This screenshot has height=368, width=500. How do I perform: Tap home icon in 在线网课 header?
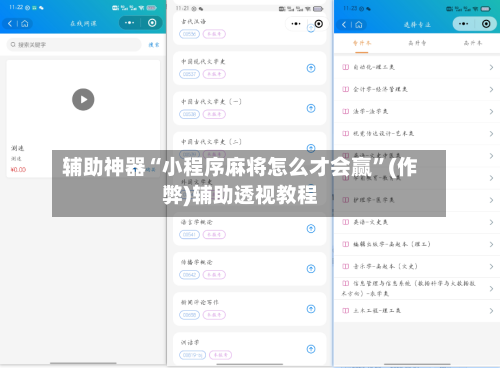(x=25, y=23)
